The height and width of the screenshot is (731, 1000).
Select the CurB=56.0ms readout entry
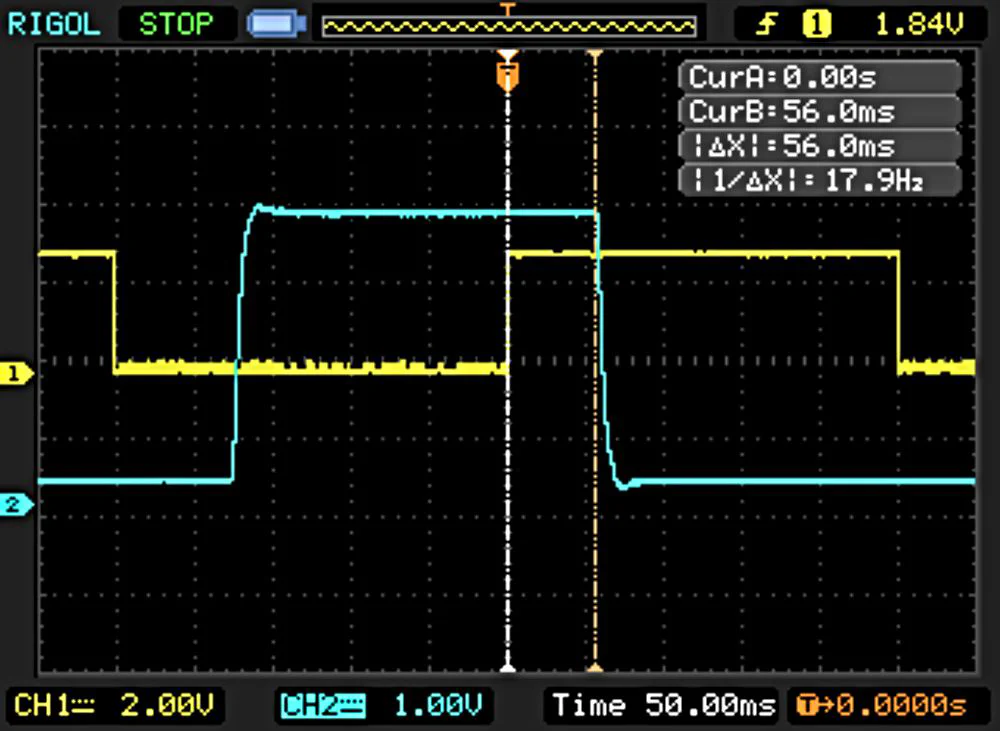820,111
